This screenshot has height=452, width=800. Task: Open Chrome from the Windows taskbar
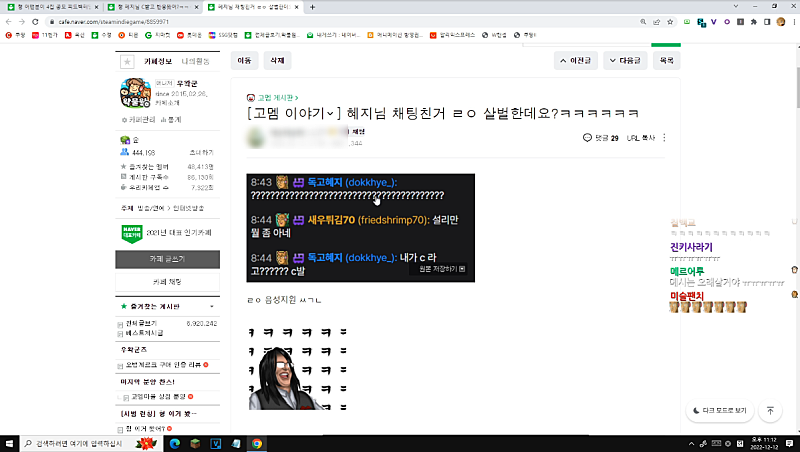pyautogui.click(x=257, y=443)
